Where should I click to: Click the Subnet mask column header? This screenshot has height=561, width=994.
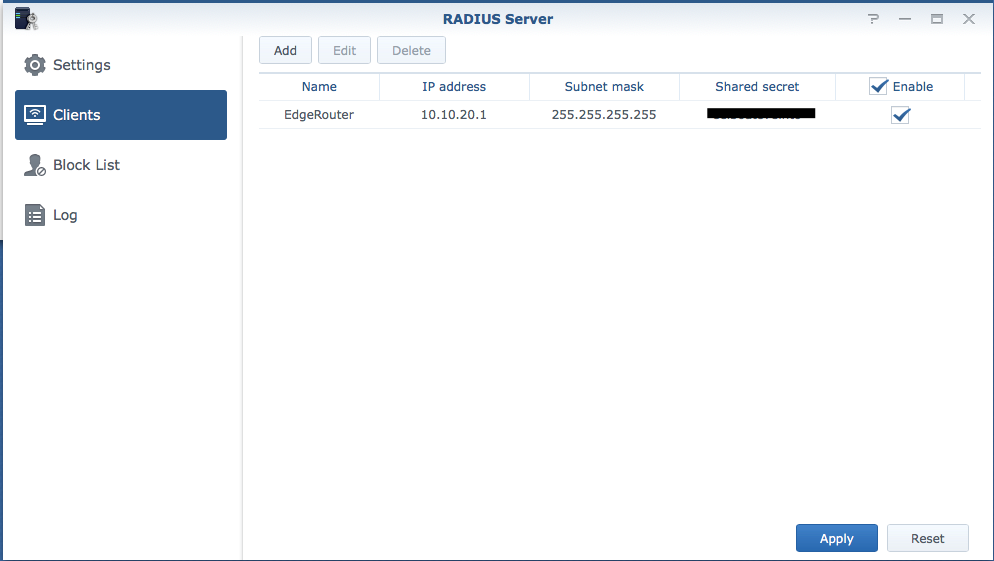coord(604,87)
